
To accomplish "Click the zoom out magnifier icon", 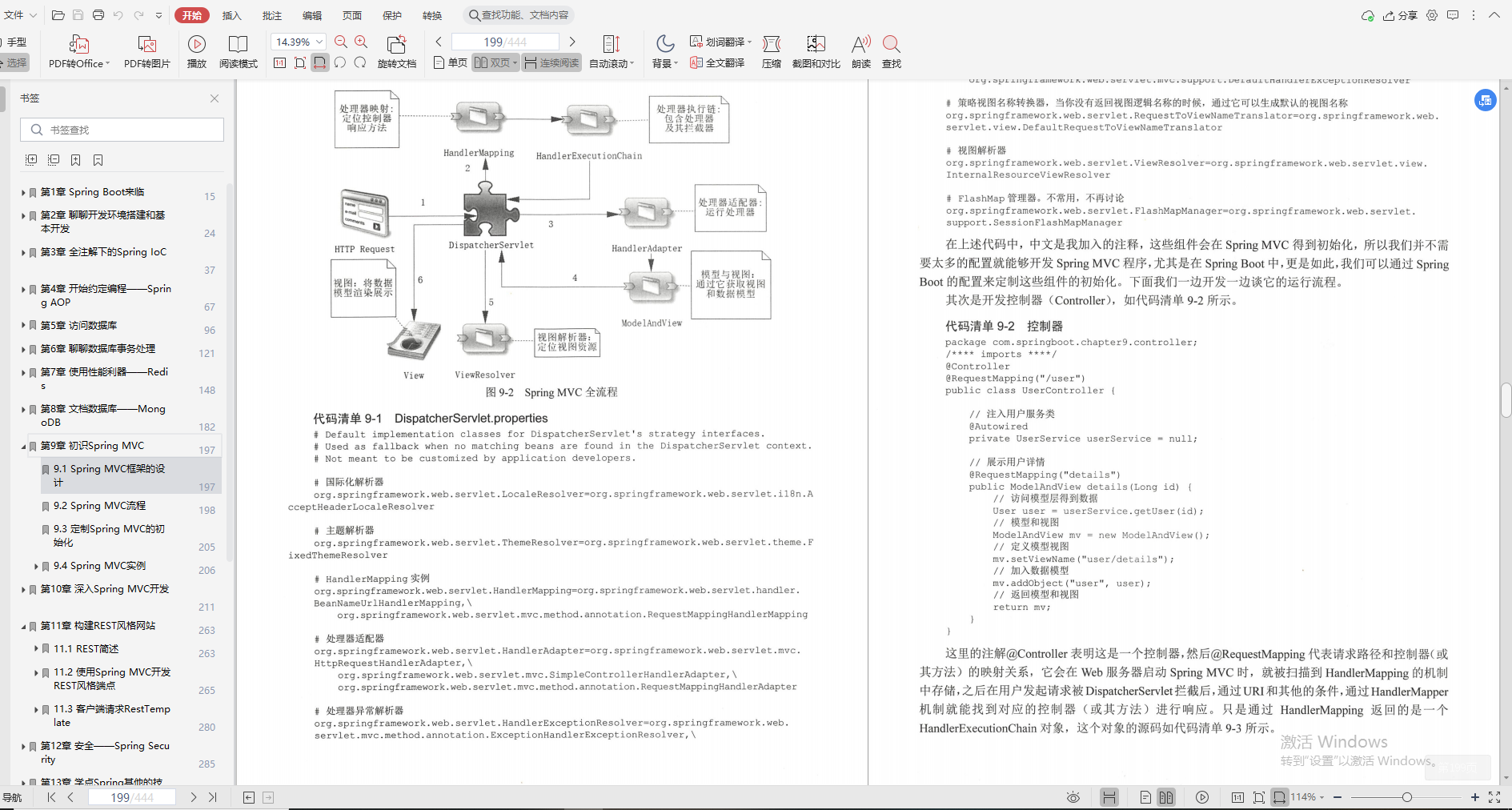I will [341, 42].
